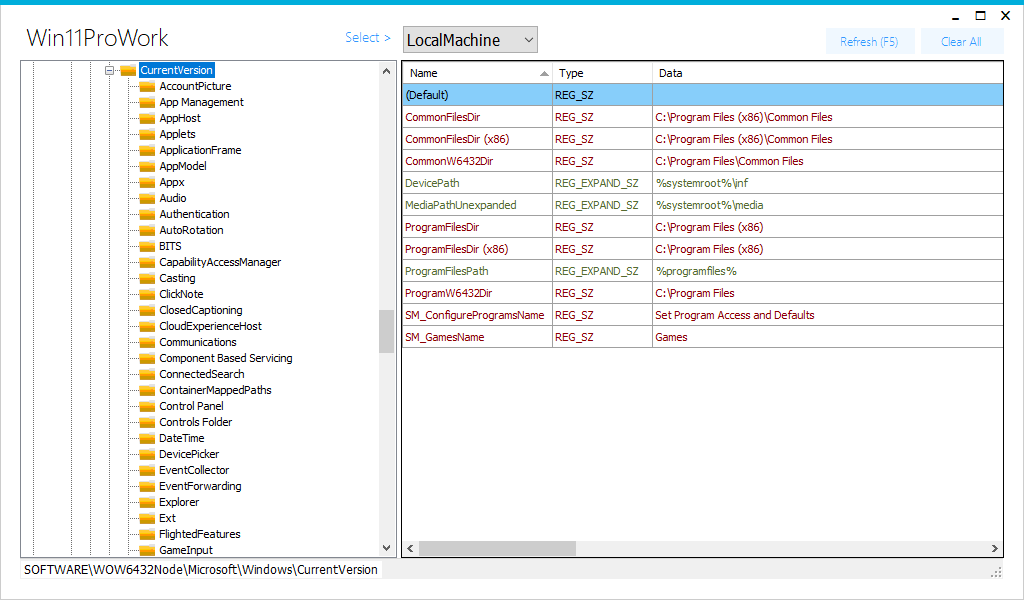The image size is (1024, 600).
Task: Select the SM_GamesName value name
Action: pos(444,338)
